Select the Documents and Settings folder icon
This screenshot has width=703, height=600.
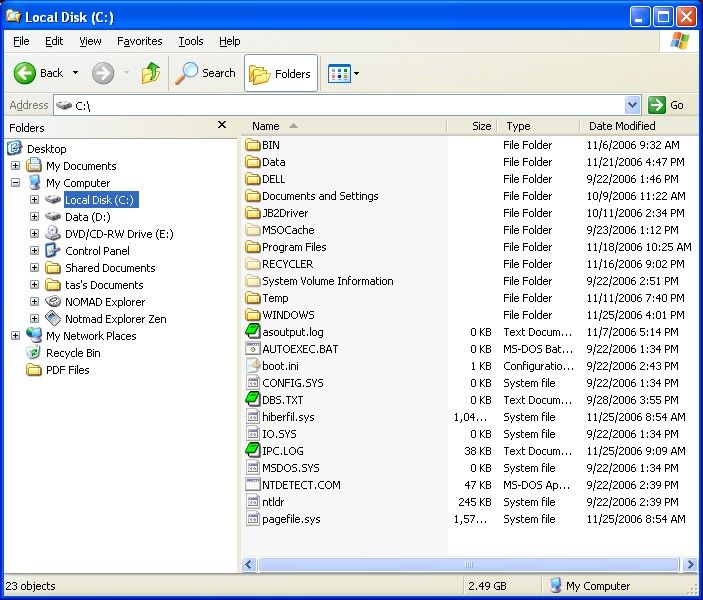point(253,196)
